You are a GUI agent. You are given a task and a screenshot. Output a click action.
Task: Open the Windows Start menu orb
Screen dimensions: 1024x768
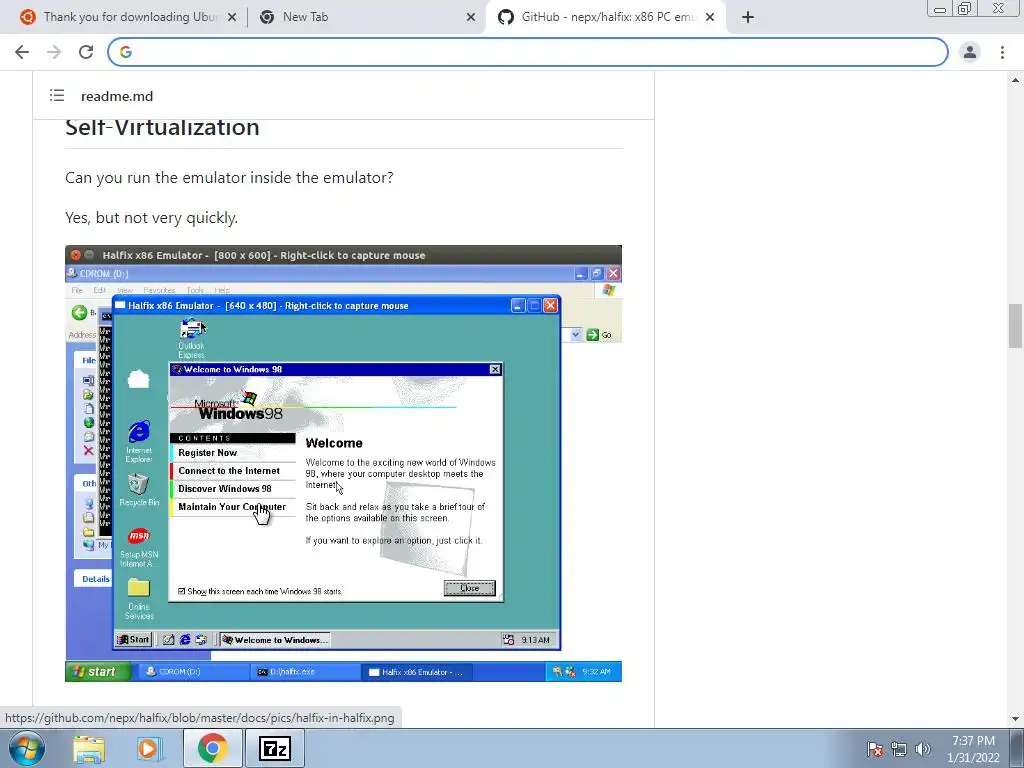(x=27, y=748)
